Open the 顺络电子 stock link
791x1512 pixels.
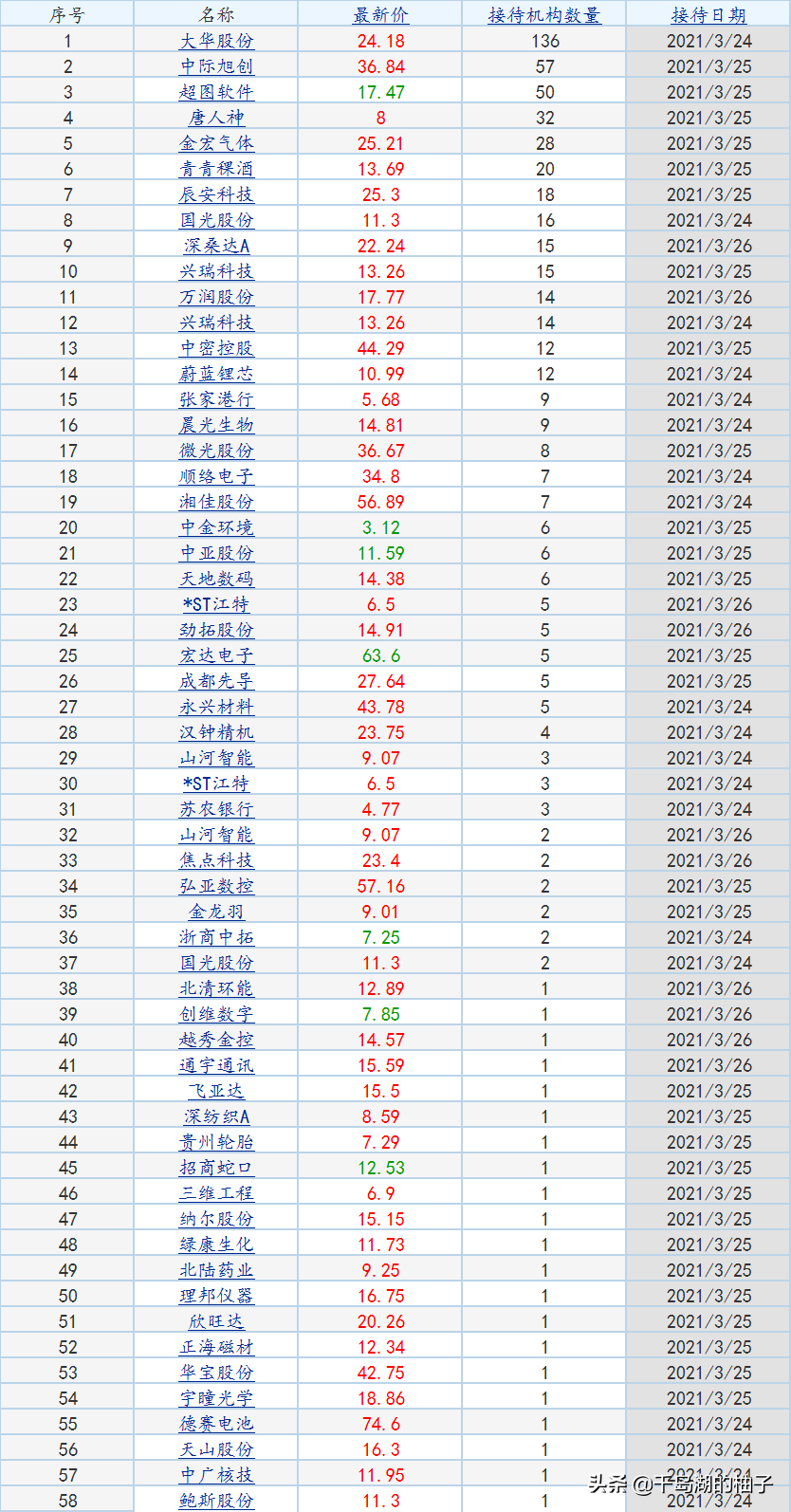[216, 476]
